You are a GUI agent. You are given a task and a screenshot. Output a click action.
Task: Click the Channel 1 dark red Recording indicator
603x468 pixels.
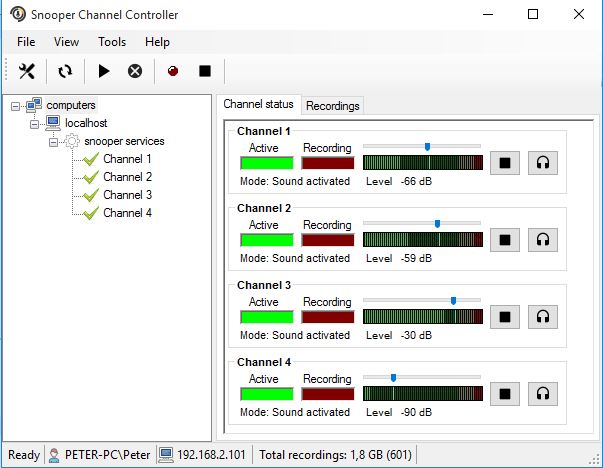tap(328, 163)
